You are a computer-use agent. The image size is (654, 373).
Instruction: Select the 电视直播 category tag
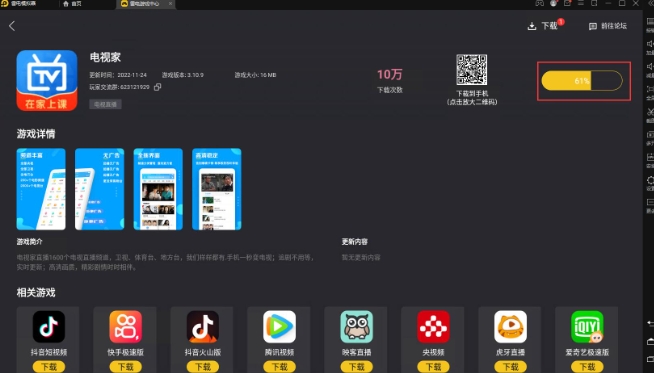(105, 104)
